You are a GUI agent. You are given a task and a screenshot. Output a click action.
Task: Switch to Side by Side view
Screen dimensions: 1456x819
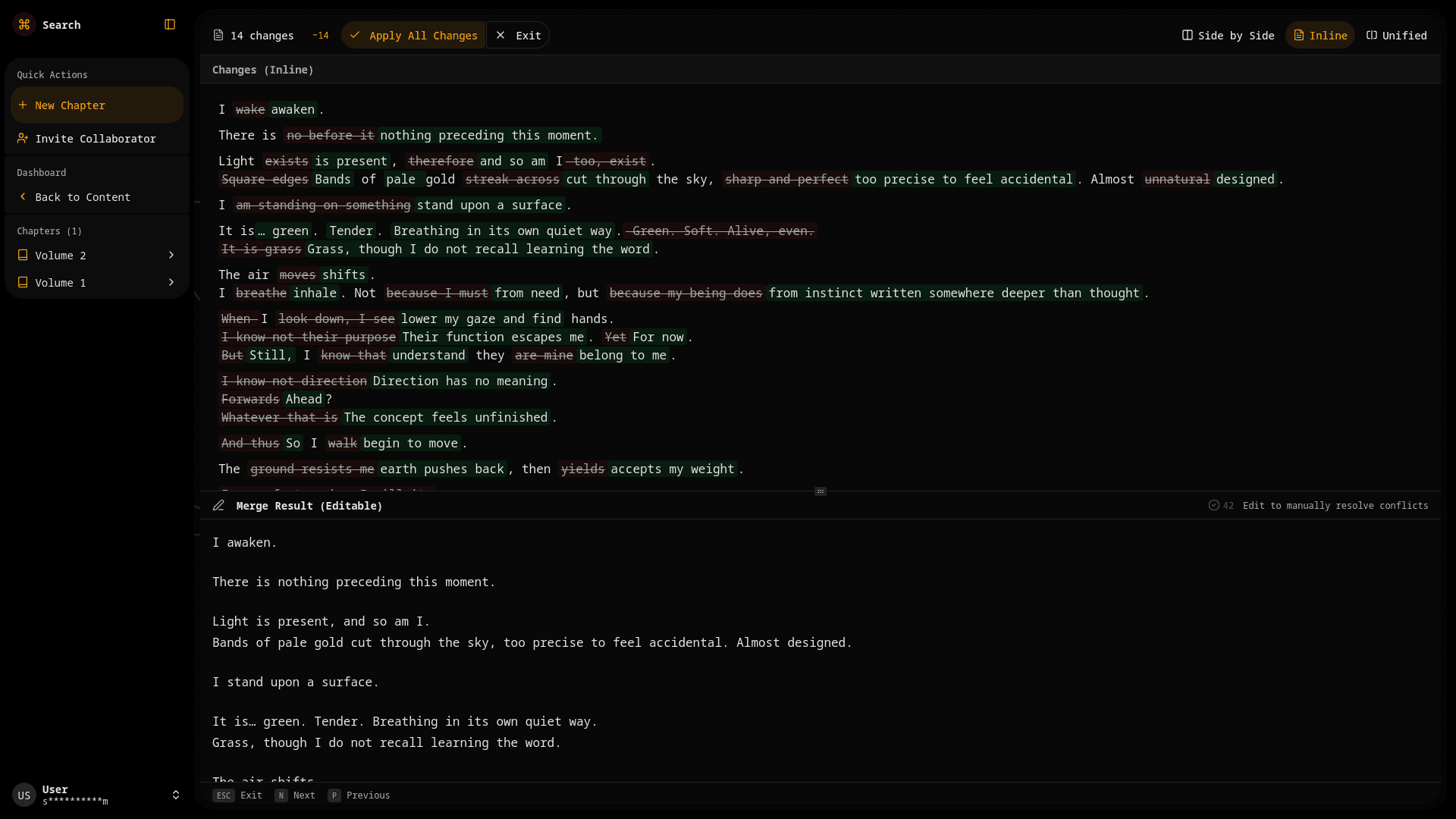[1228, 35]
